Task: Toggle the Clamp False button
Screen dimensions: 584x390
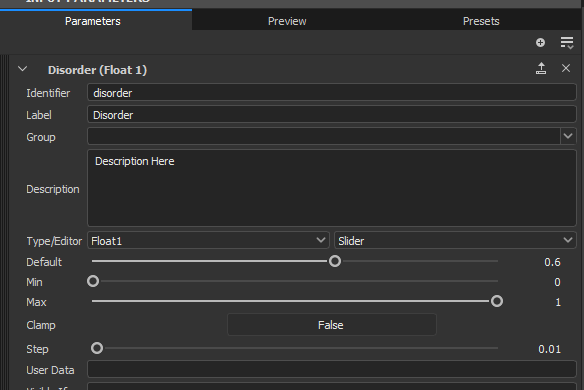Action: tap(331, 325)
